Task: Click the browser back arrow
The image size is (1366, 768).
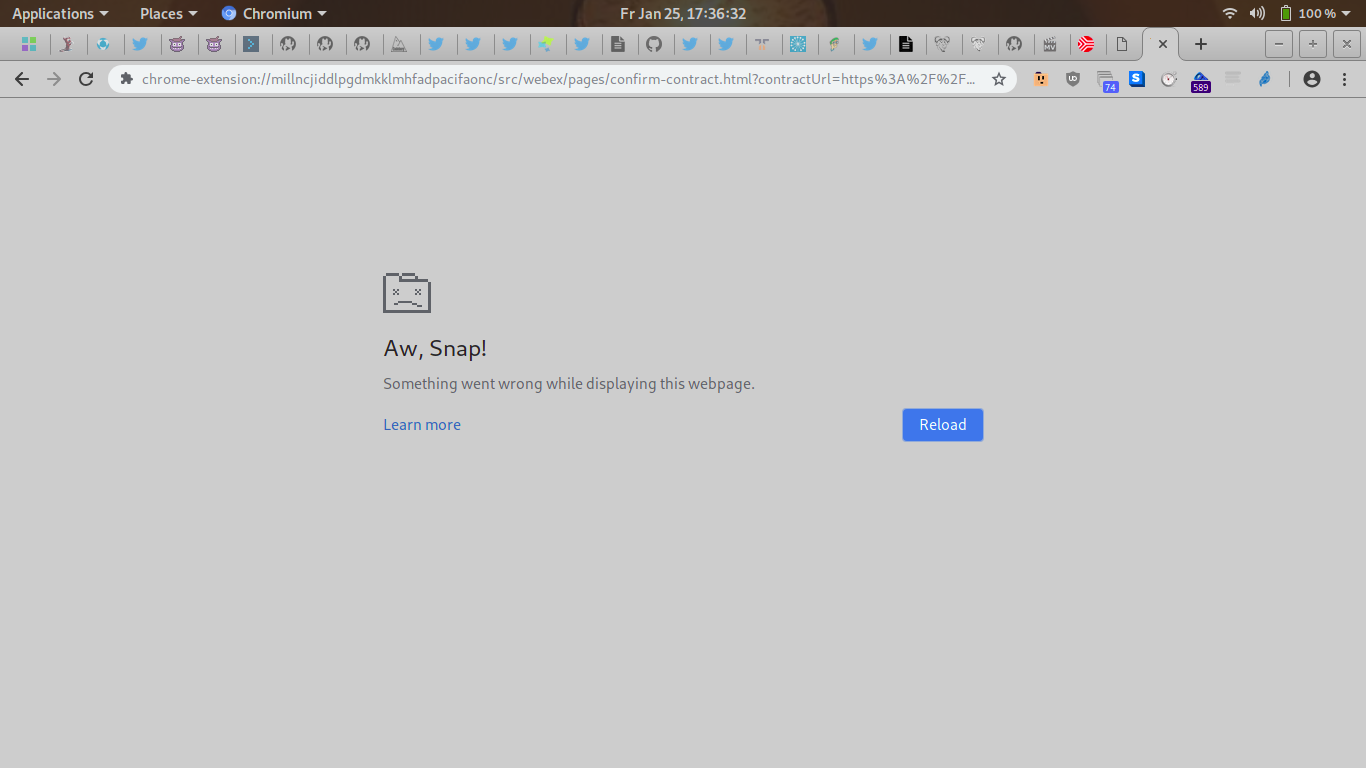Action: pos(22,79)
